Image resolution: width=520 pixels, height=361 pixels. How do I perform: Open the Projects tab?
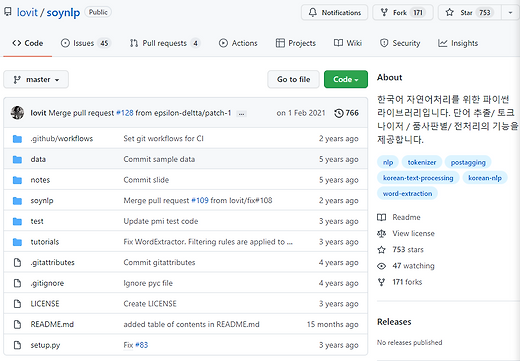pos(296,43)
